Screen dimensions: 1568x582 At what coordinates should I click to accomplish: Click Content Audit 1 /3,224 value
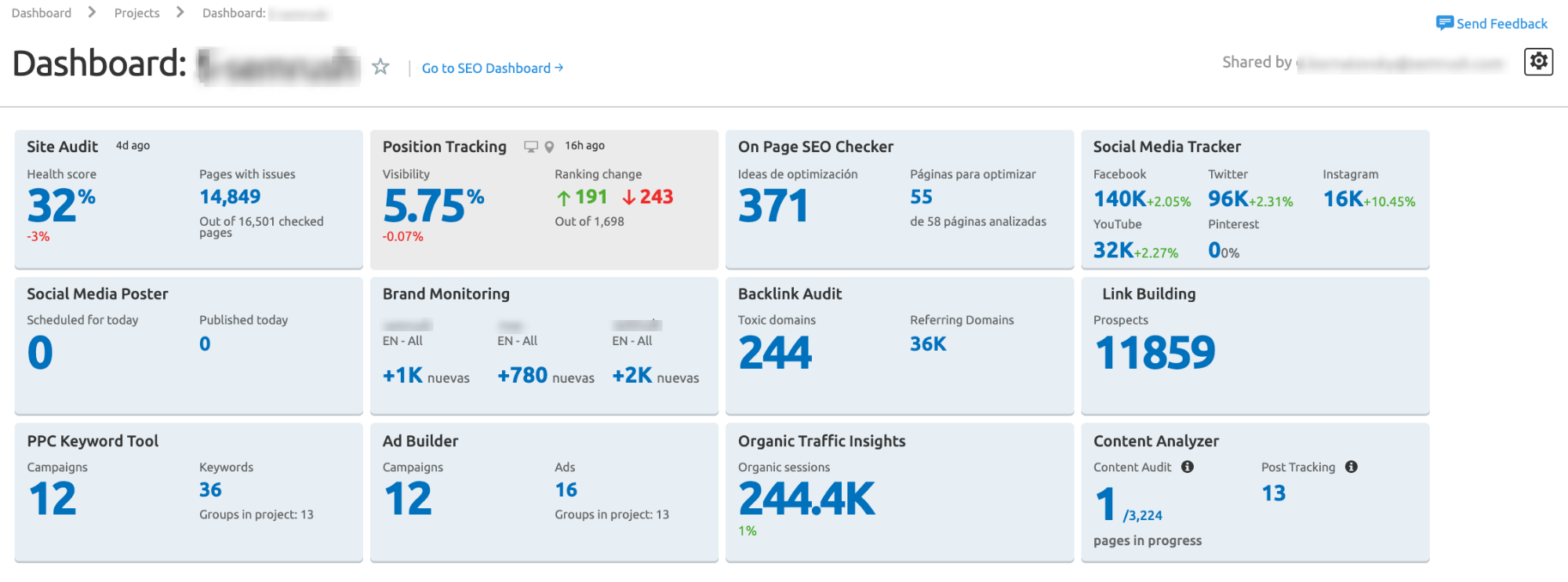1128,504
